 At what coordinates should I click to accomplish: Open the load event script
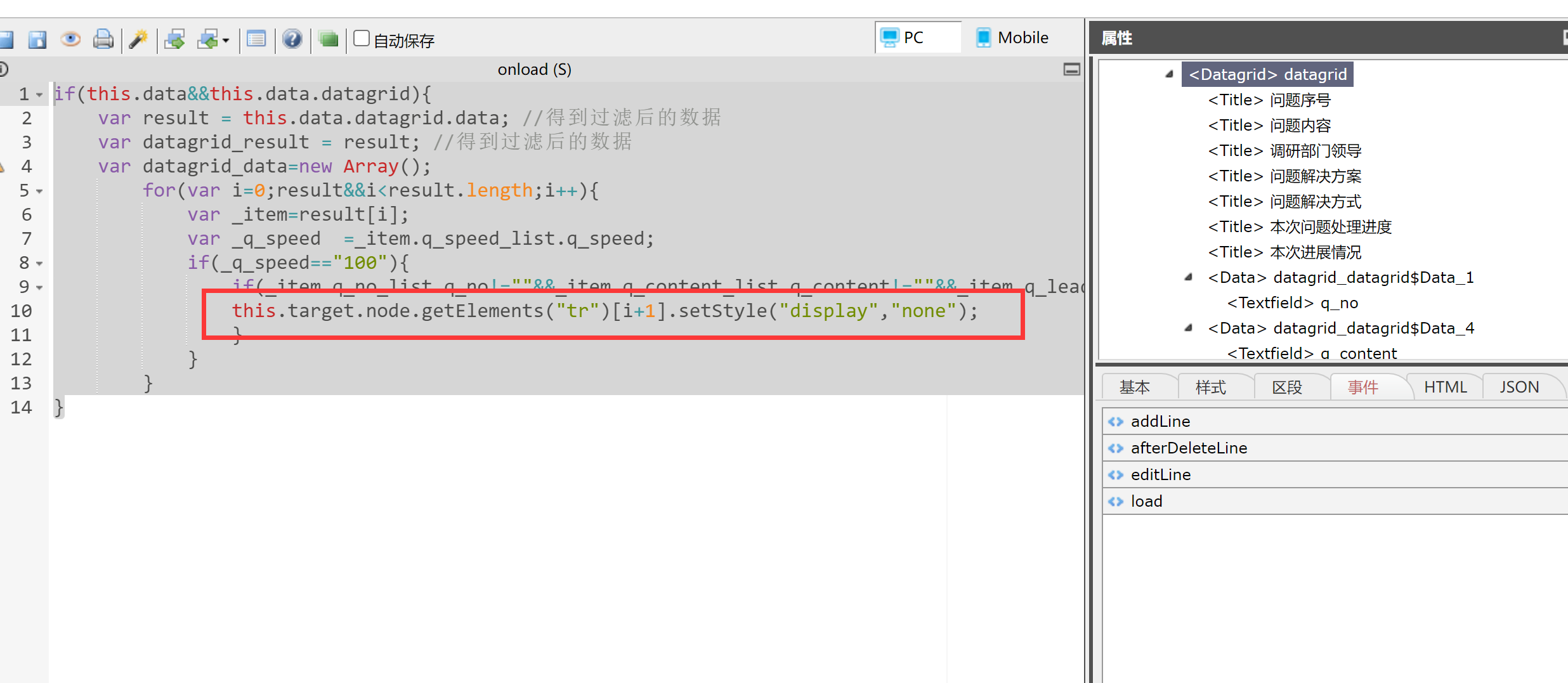(1335, 501)
